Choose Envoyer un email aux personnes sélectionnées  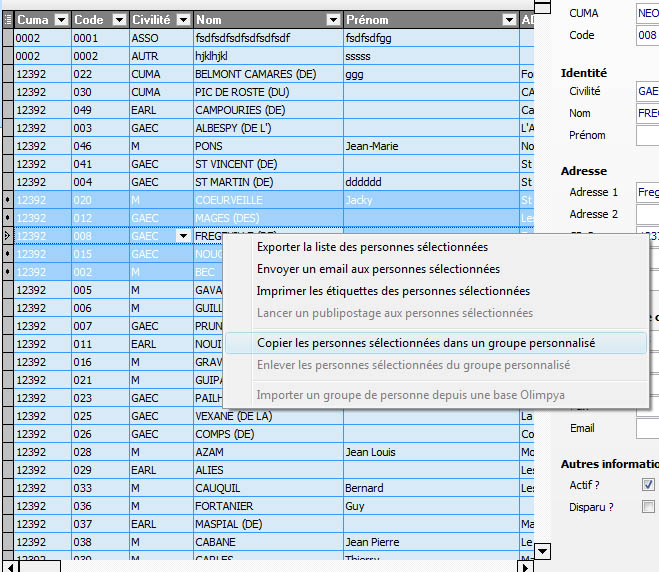click(x=378, y=269)
